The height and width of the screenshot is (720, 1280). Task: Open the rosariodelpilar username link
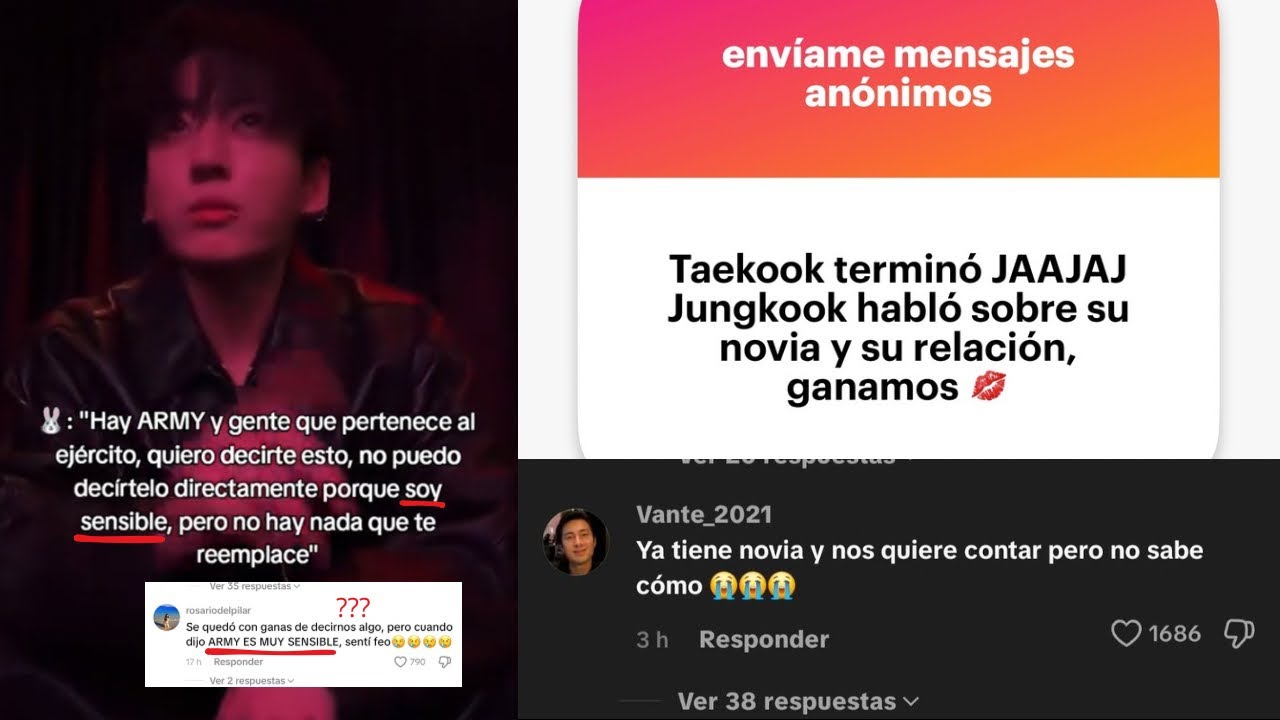pyautogui.click(x=218, y=611)
